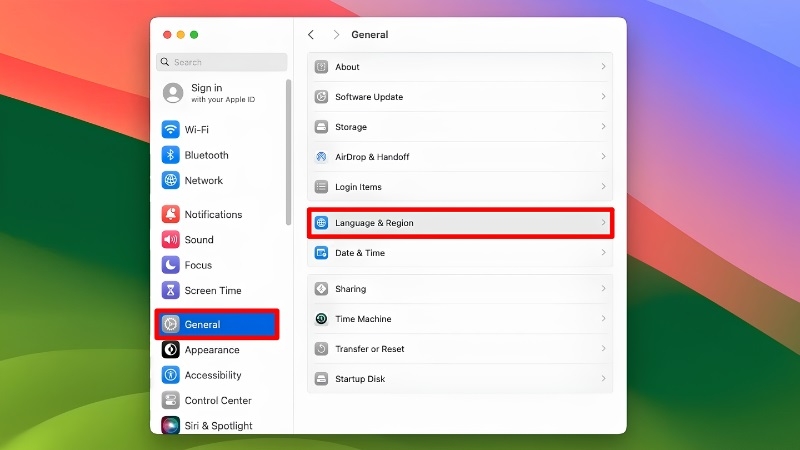Viewport: 800px width, 450px height.
Task: Click the Storage label text
Action: pyautogui.click(x=351, y=127)
